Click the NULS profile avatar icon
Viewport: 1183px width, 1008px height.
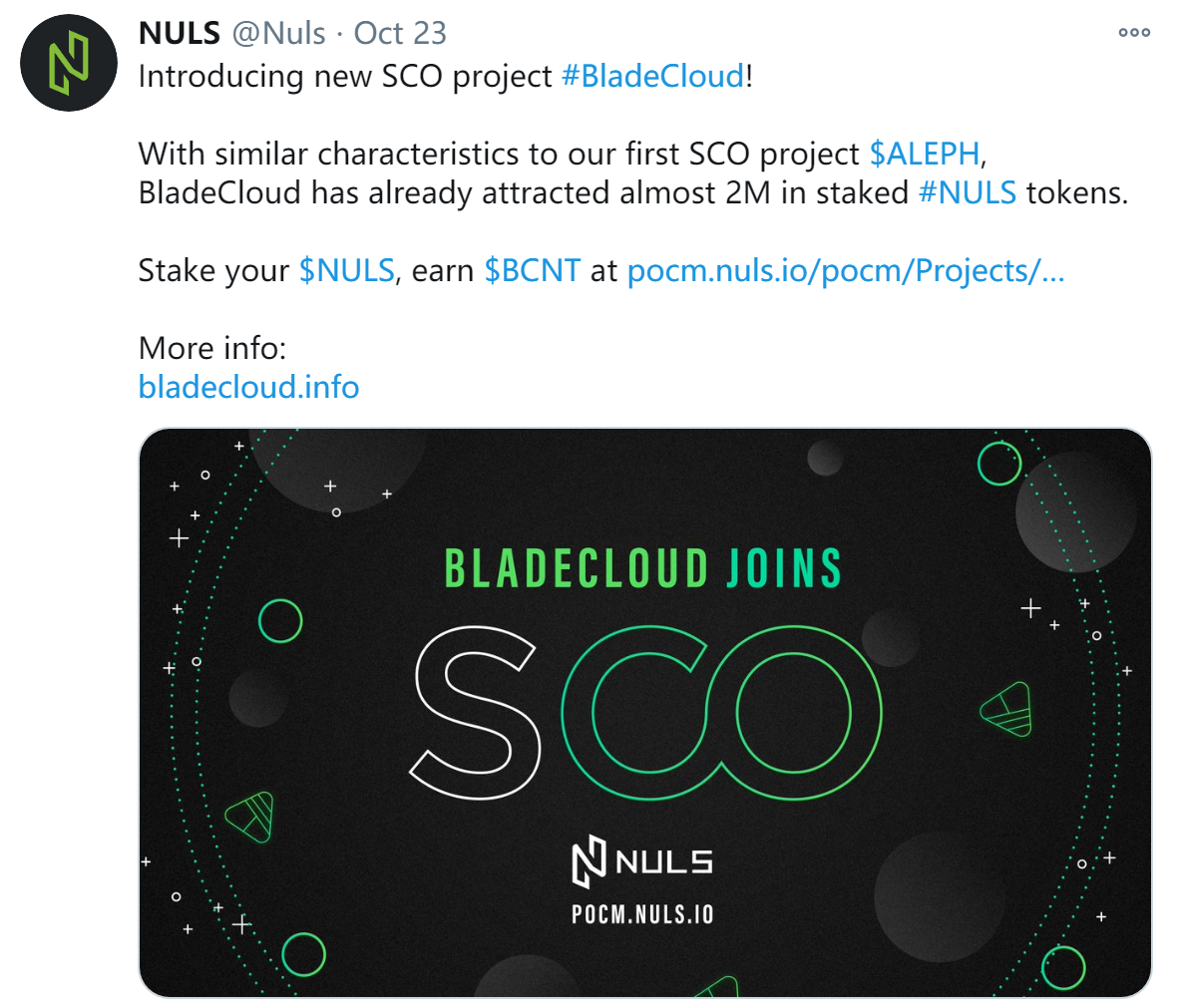pyautogui.click(x=69, y=64)
